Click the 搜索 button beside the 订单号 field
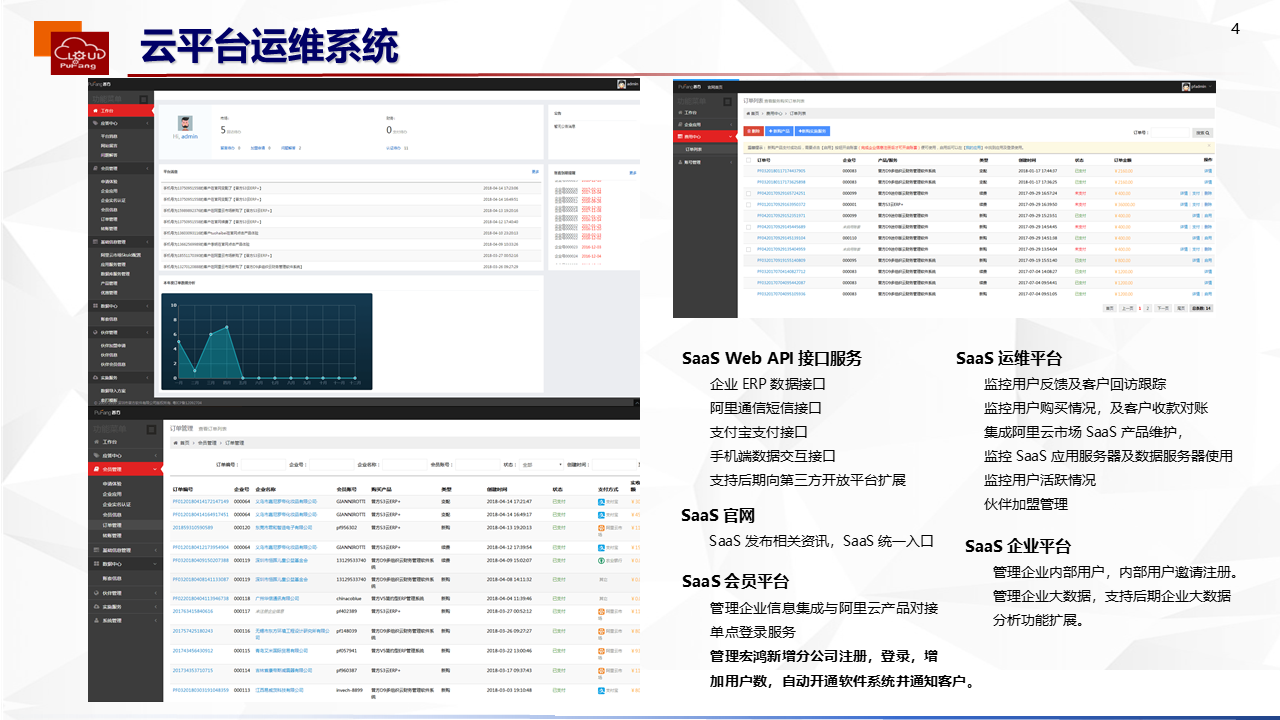Viewport: 1280px width, 720px height. 1201,132
